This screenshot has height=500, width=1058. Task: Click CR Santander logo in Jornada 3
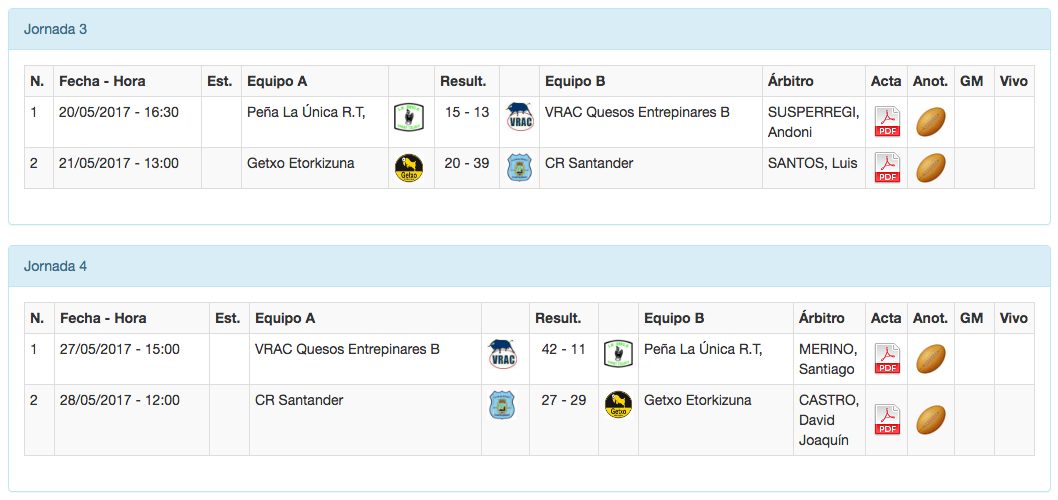click(520, 168)
